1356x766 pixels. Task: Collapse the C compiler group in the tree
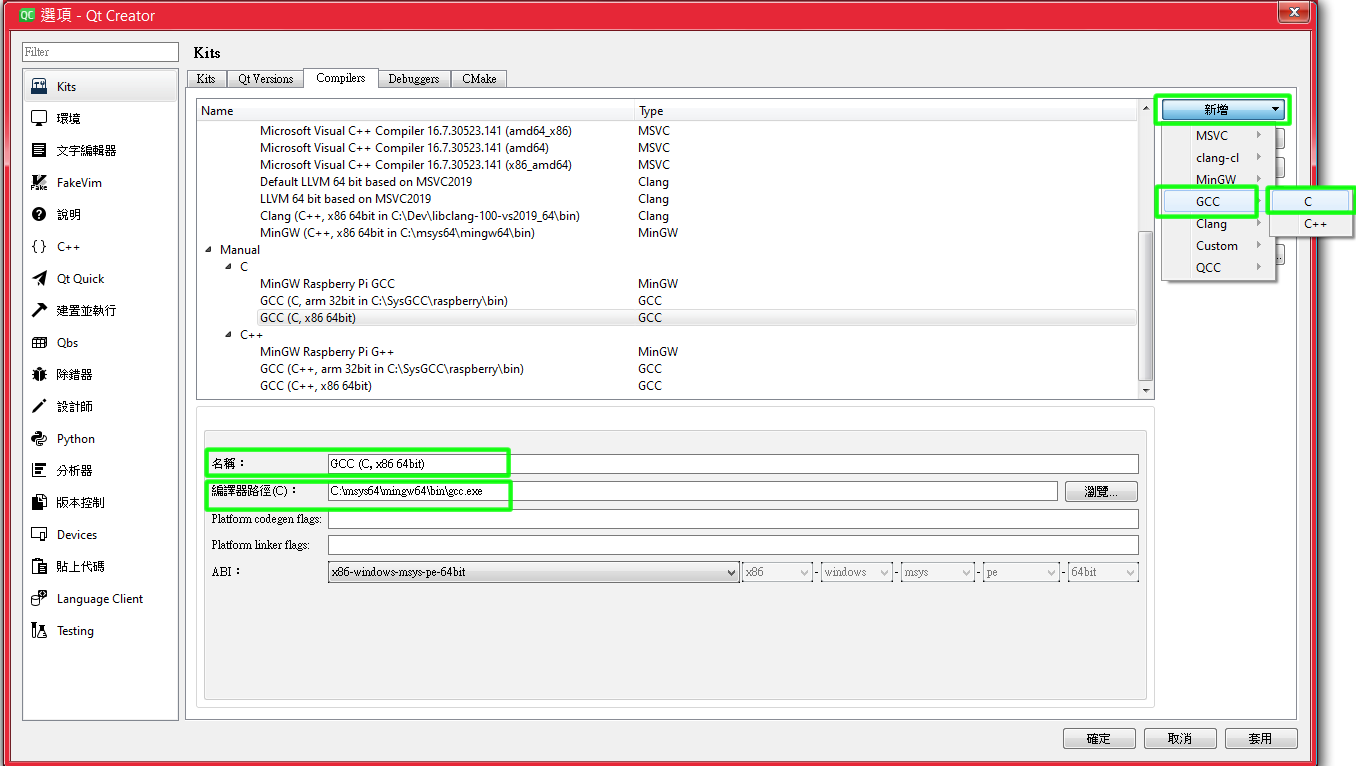pos(228,266)
